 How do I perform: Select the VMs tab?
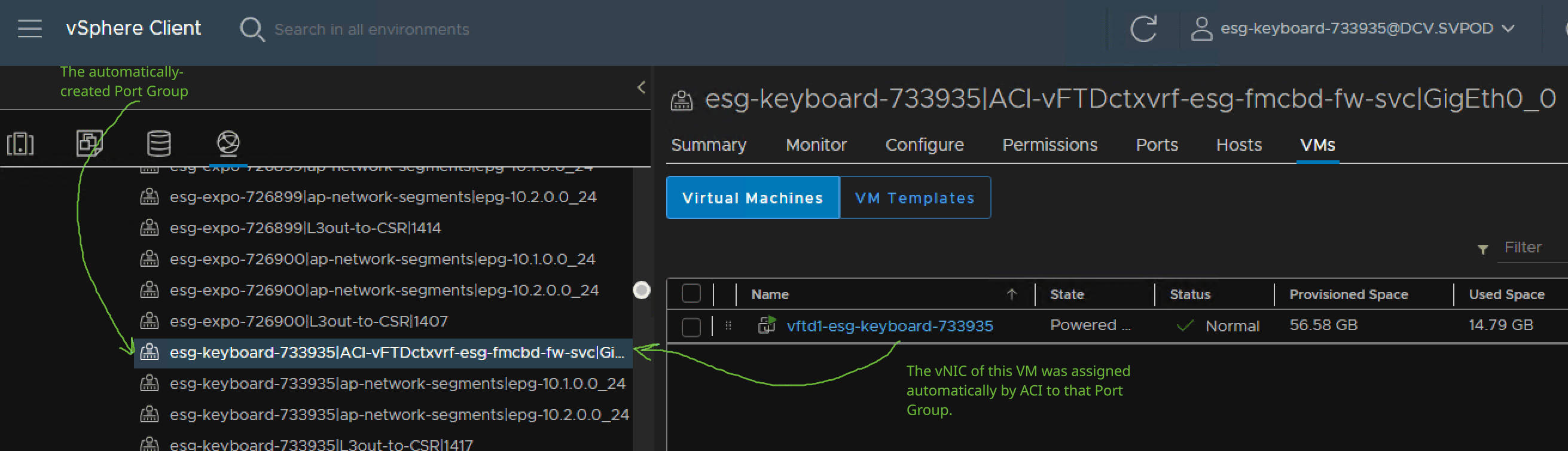point(1317,145)
